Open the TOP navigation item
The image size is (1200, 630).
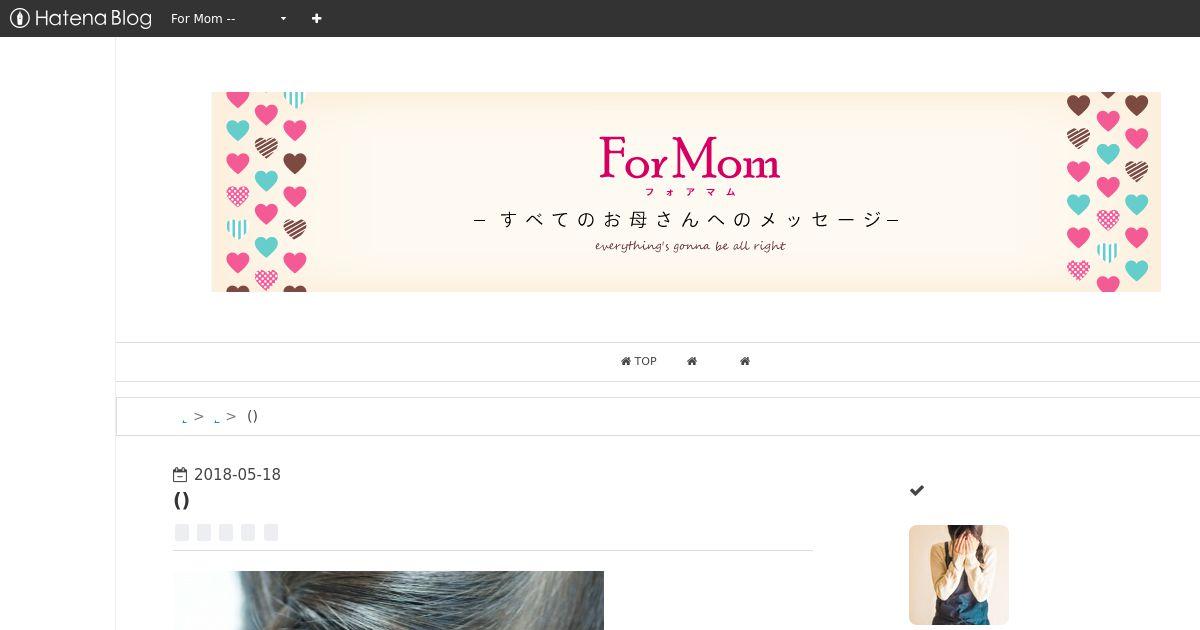pyautogui.click(x=638, y=361)
